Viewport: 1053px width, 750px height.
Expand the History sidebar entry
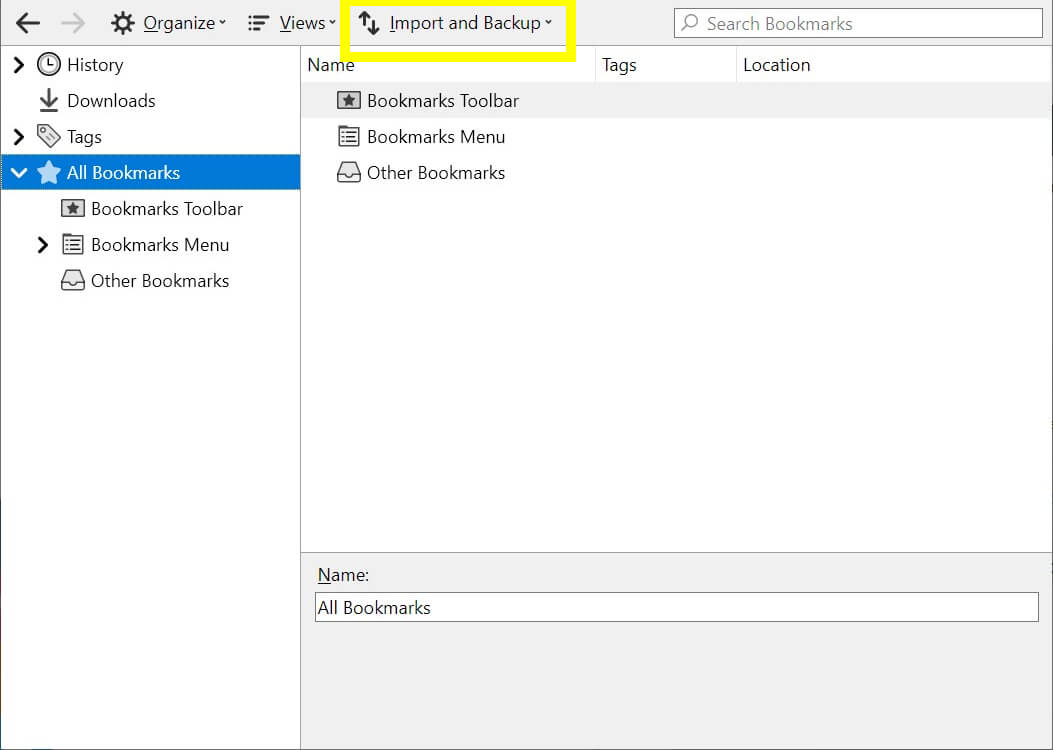[x=18, y=64]
